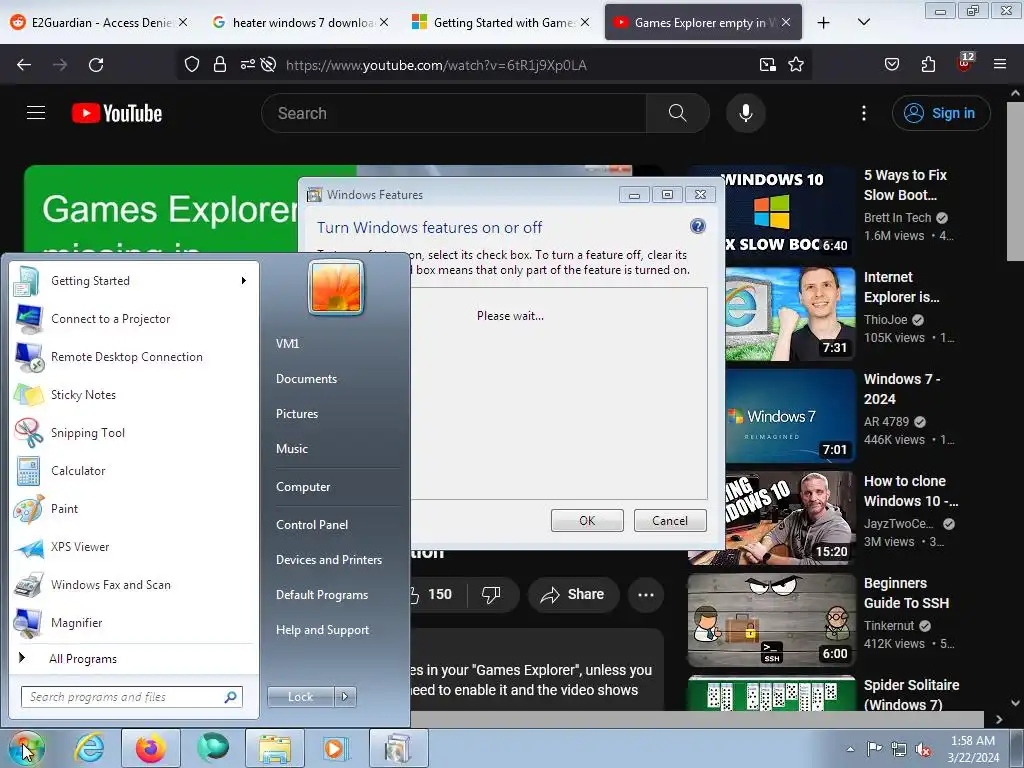Open Help and Support
The width and height of the screenshot is (1024, 768).
[x=322, y=630]
